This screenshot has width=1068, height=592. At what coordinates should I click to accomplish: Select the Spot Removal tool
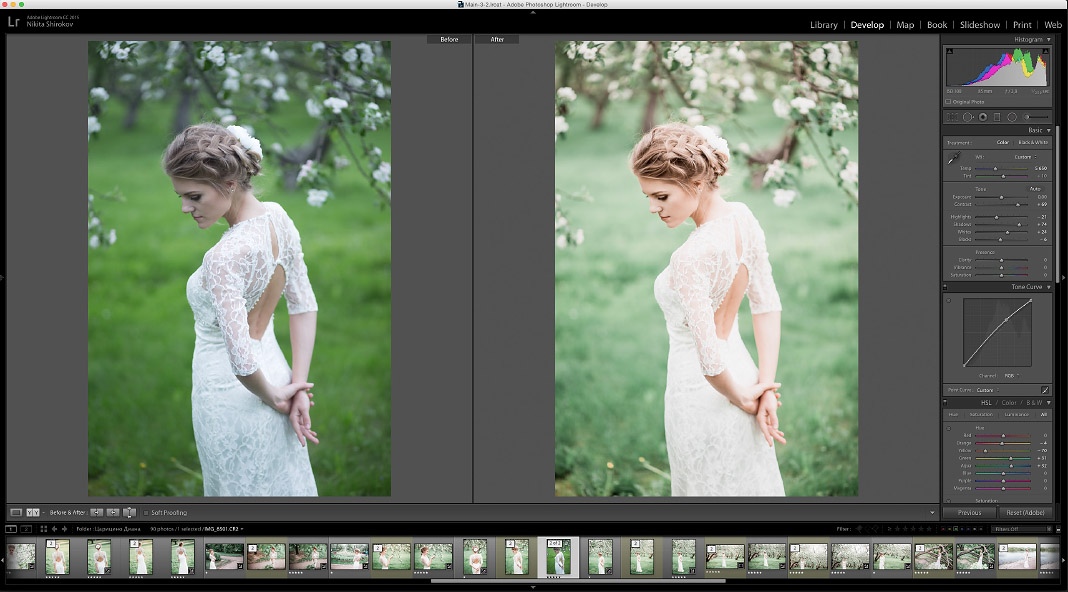pyautogui.click(x=968, y=117)
